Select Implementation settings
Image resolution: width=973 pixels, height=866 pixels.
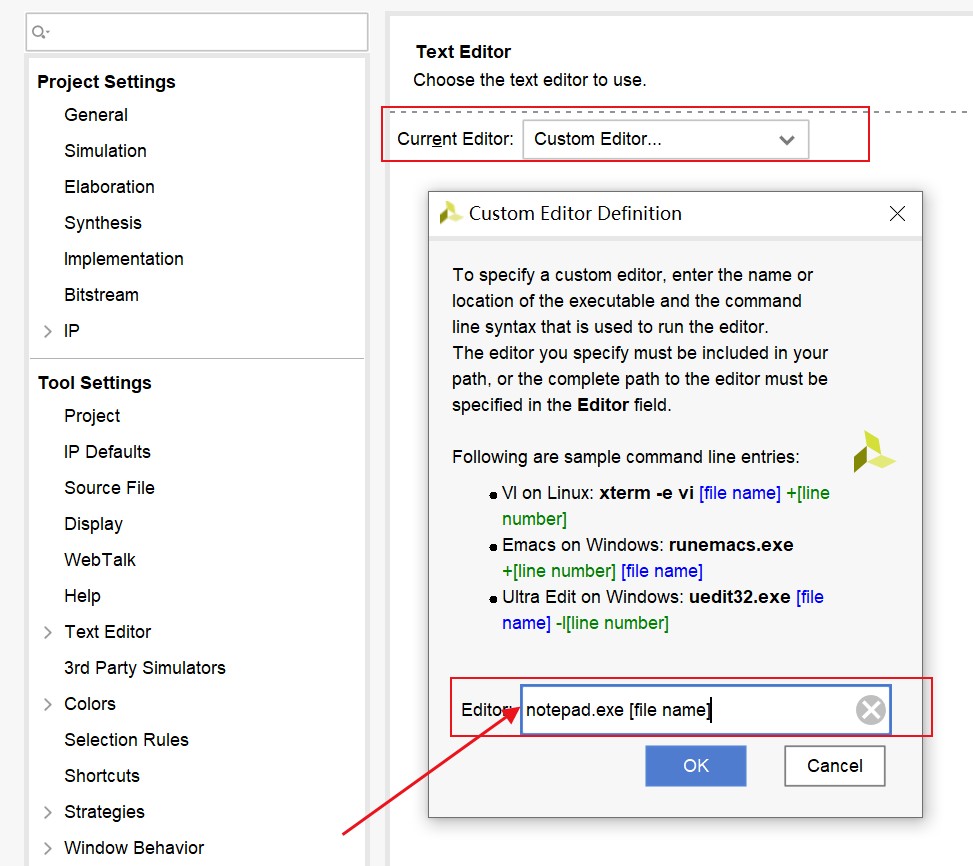[123, 259]
